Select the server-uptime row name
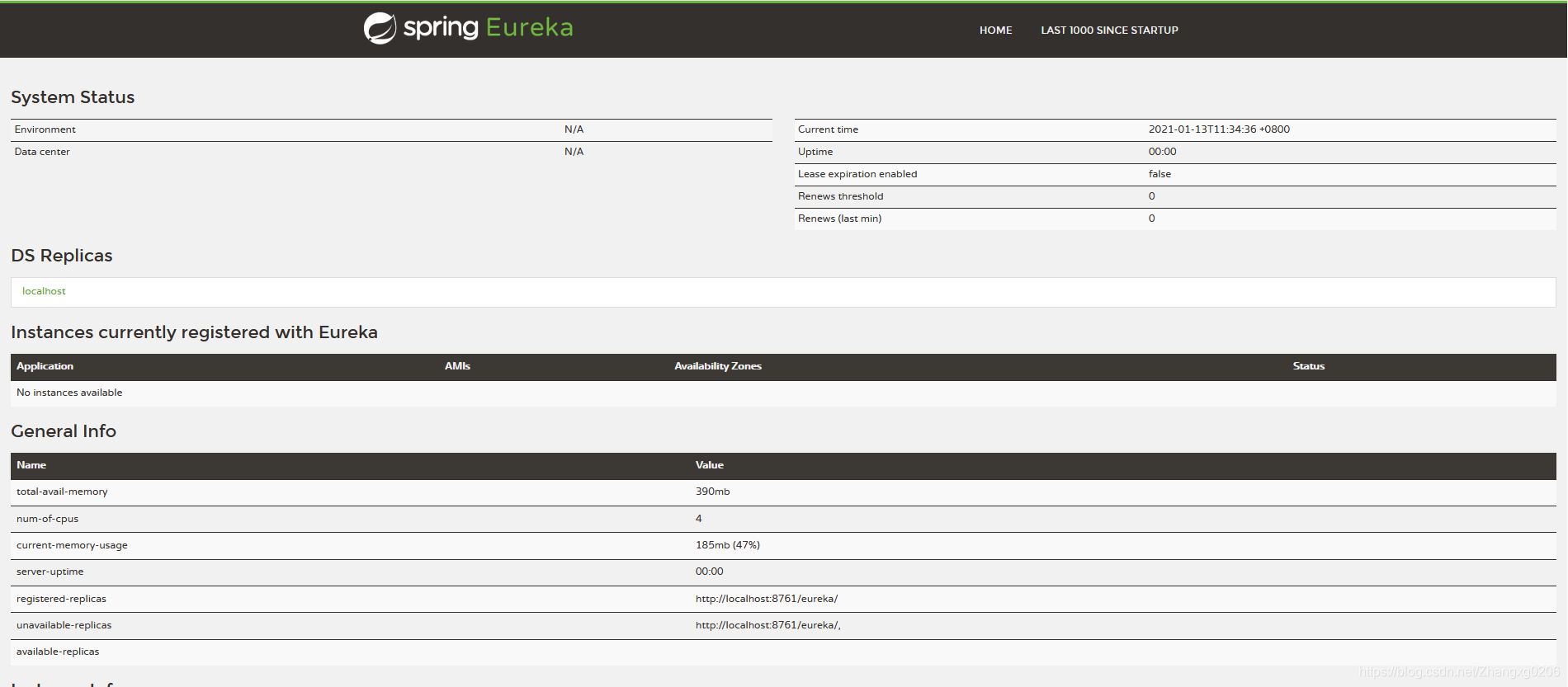Screen dimensions: 1568x687 coord(50,572)
